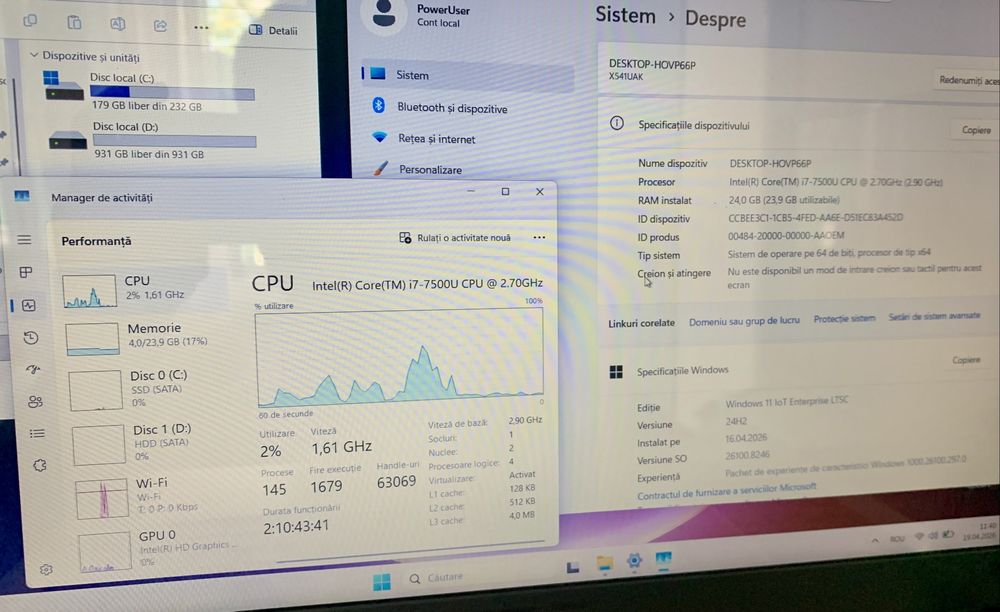Show hidden tray icons chevron
1000x612 pixels.
pyautogui.click(x=875, y=540)
